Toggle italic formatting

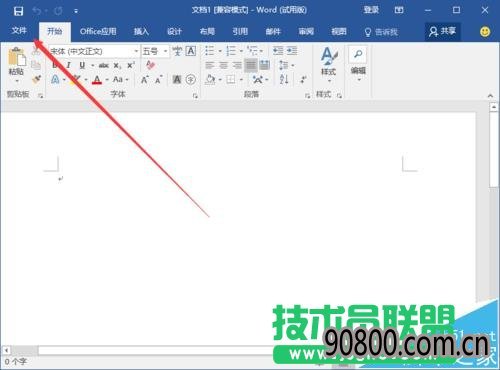(69, 65)
